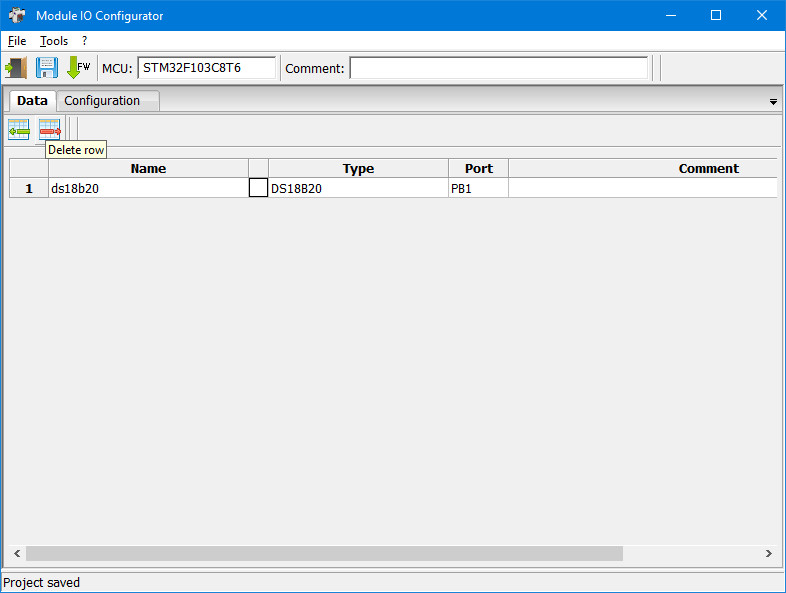
Task: Click the FW firmware download icon
Action: coord(78,68)
